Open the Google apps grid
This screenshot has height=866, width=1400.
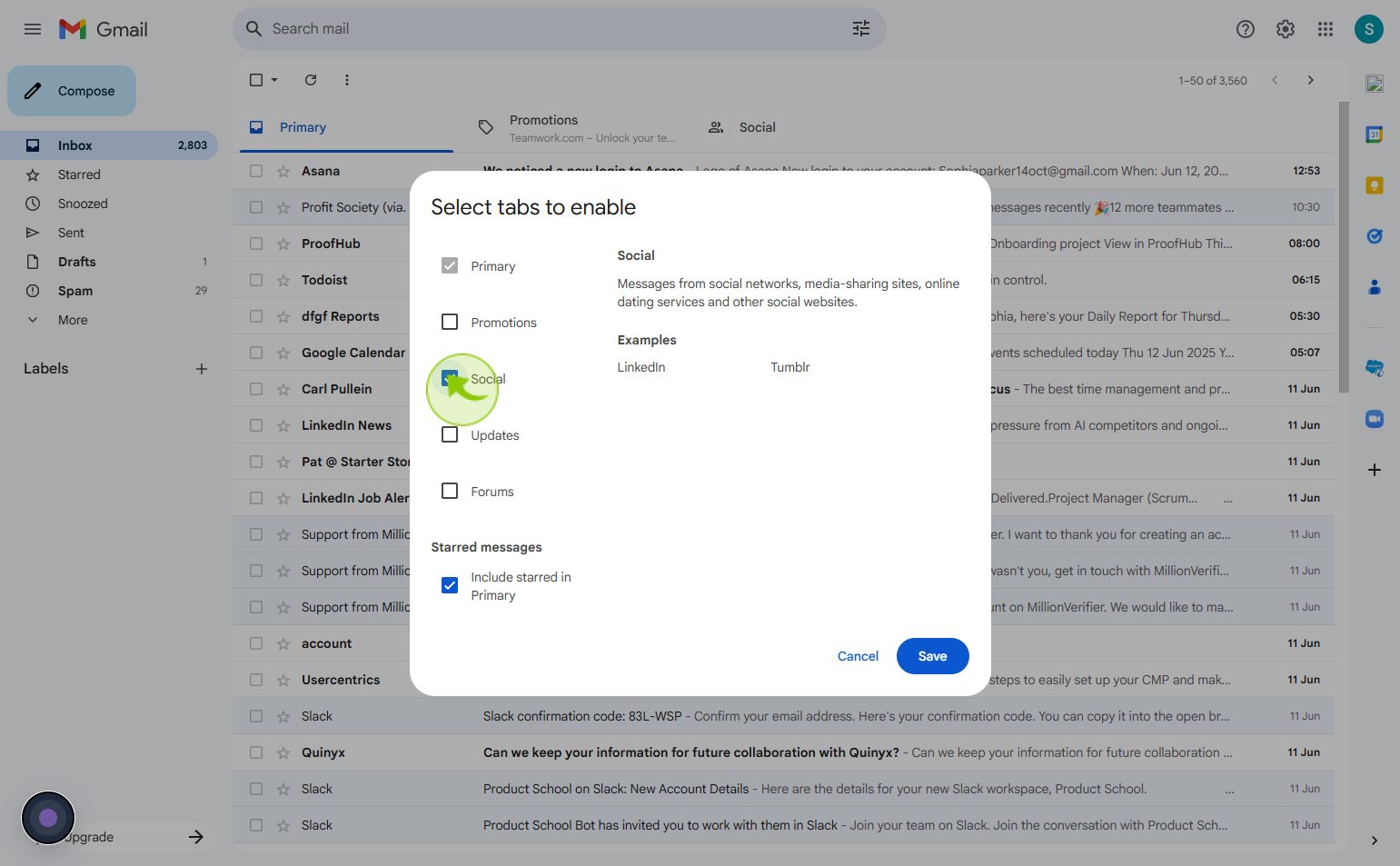coord(1326,29)
